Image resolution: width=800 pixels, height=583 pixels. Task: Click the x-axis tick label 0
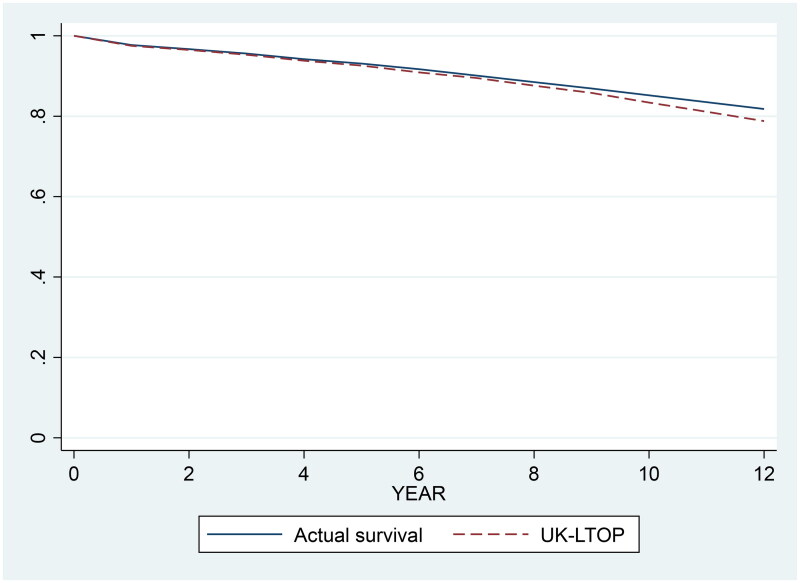click(74, 471)
